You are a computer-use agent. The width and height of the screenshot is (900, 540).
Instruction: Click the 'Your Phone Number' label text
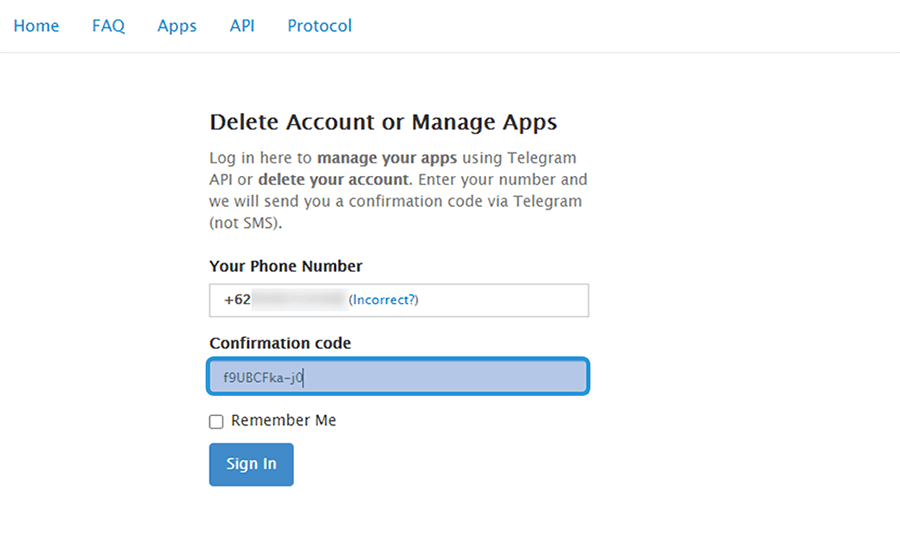coord(286,266)
